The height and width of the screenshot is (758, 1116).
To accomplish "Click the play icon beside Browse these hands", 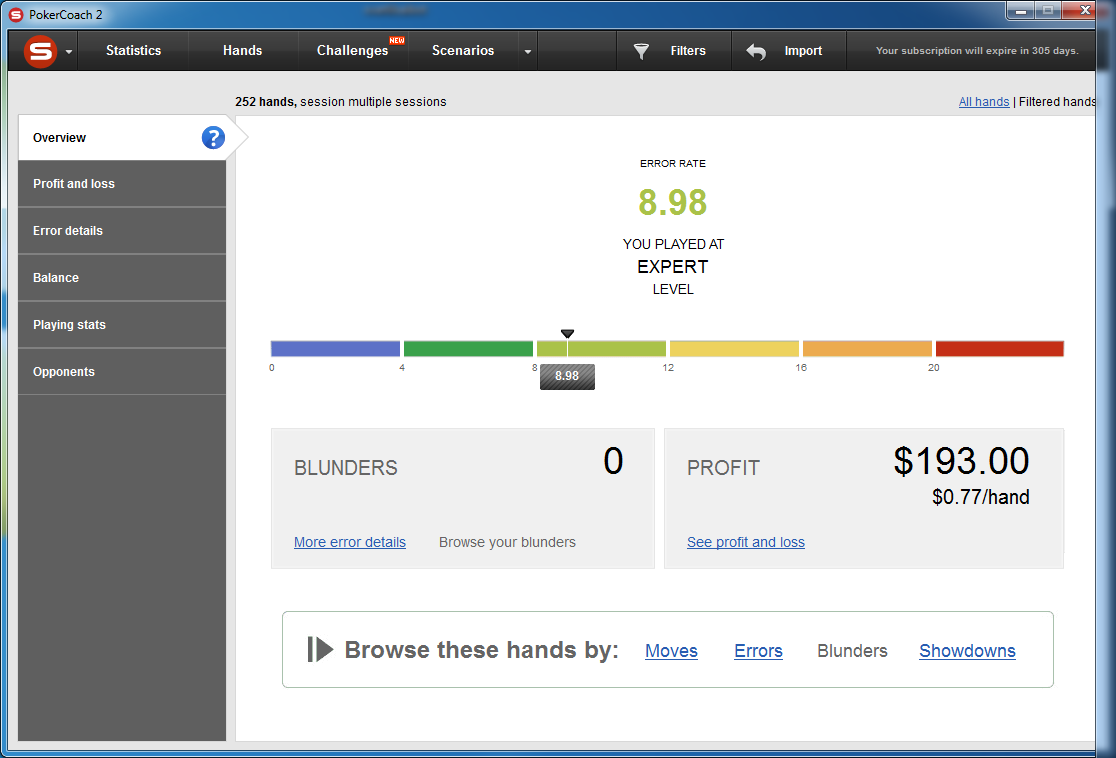I will 320,649.
